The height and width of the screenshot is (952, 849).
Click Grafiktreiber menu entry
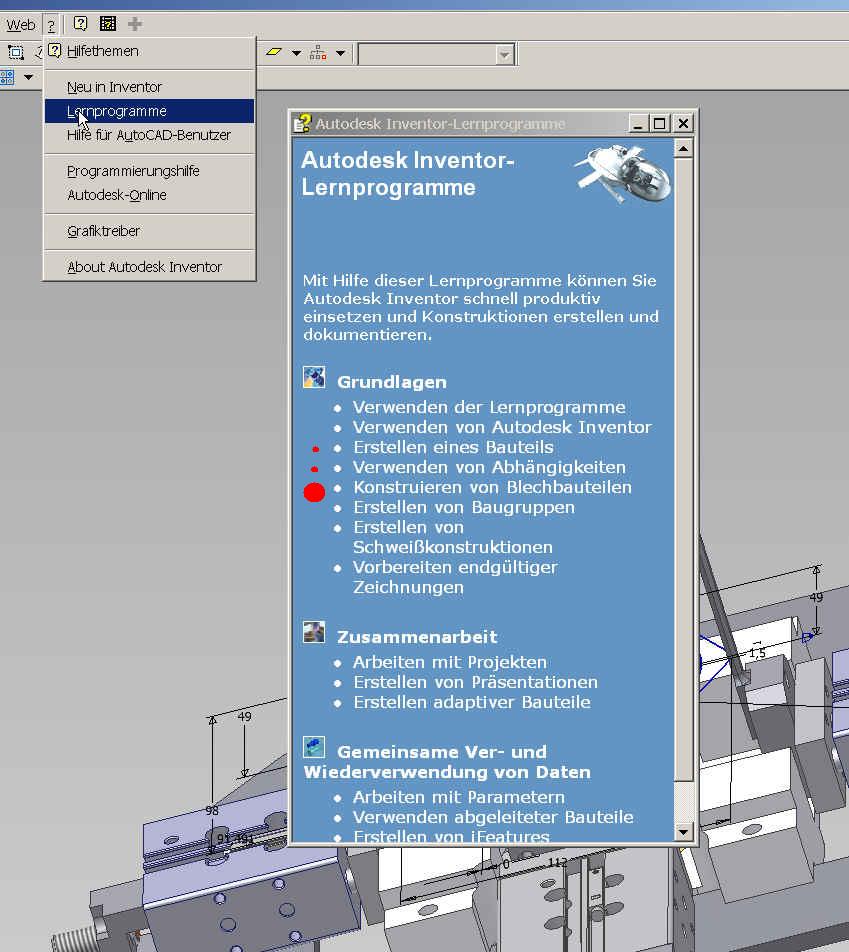[149, 231]
